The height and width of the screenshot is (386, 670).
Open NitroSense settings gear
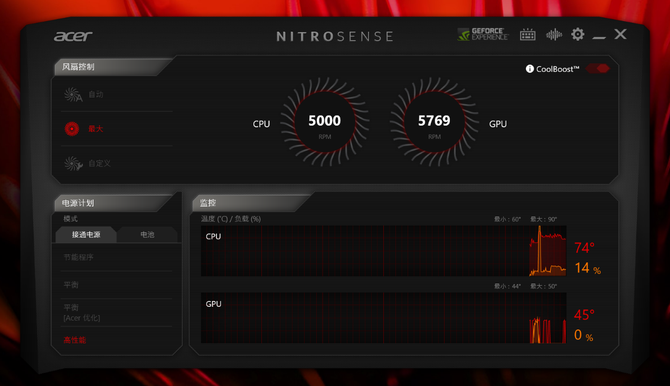[x=578, y=34]
